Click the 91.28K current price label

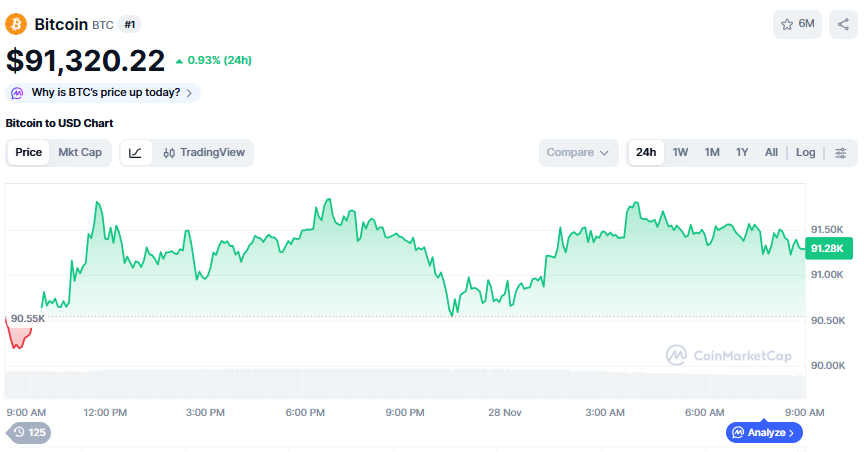click(826, 248)
